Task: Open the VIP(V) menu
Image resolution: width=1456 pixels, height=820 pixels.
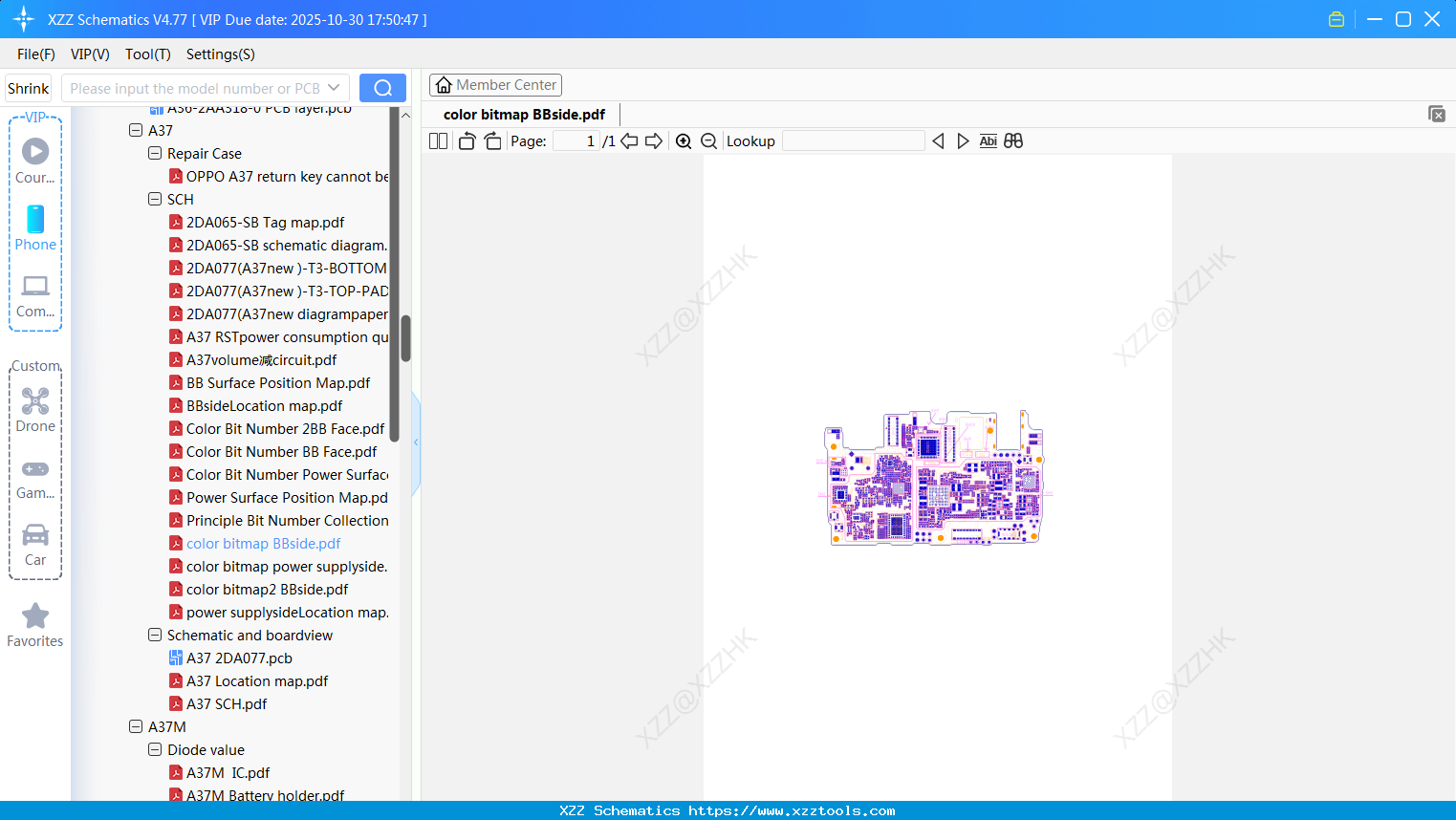Action: [x=89, y=54]
